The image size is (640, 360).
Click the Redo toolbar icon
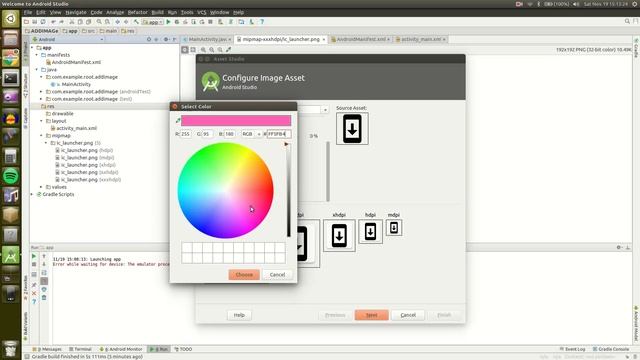62,22
